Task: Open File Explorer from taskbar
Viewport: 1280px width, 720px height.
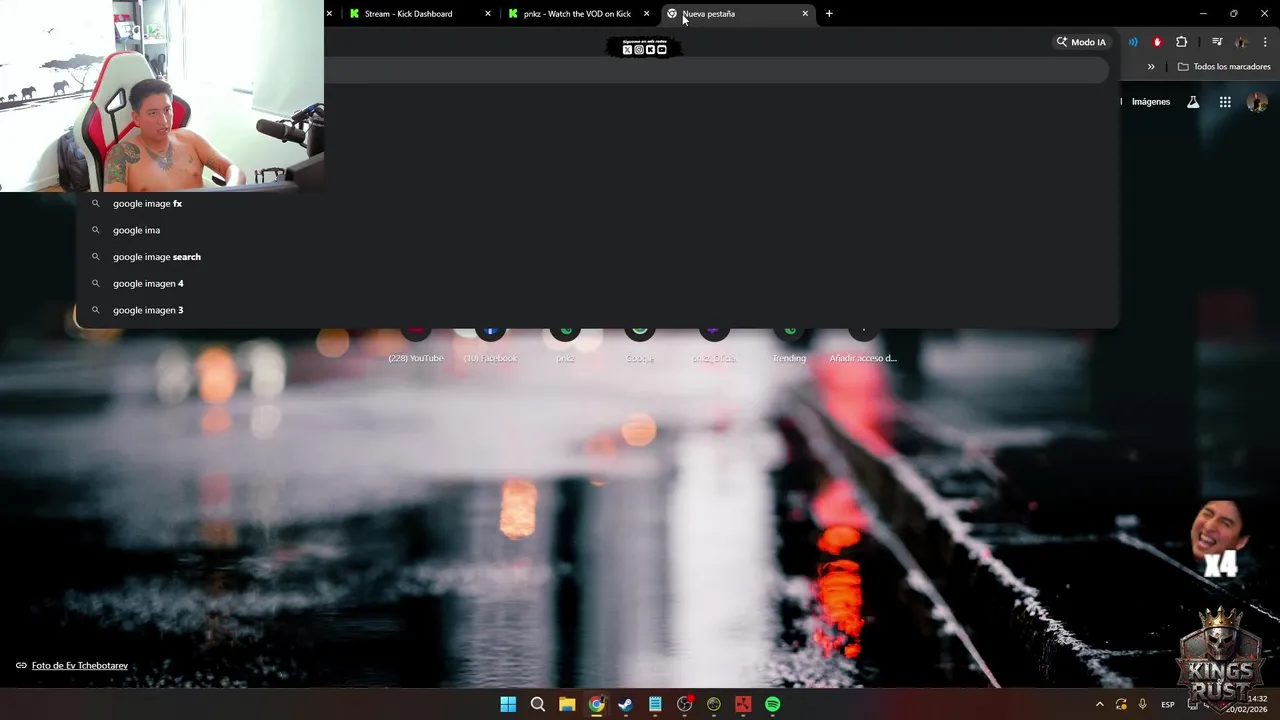Action: tap(567, 704)
